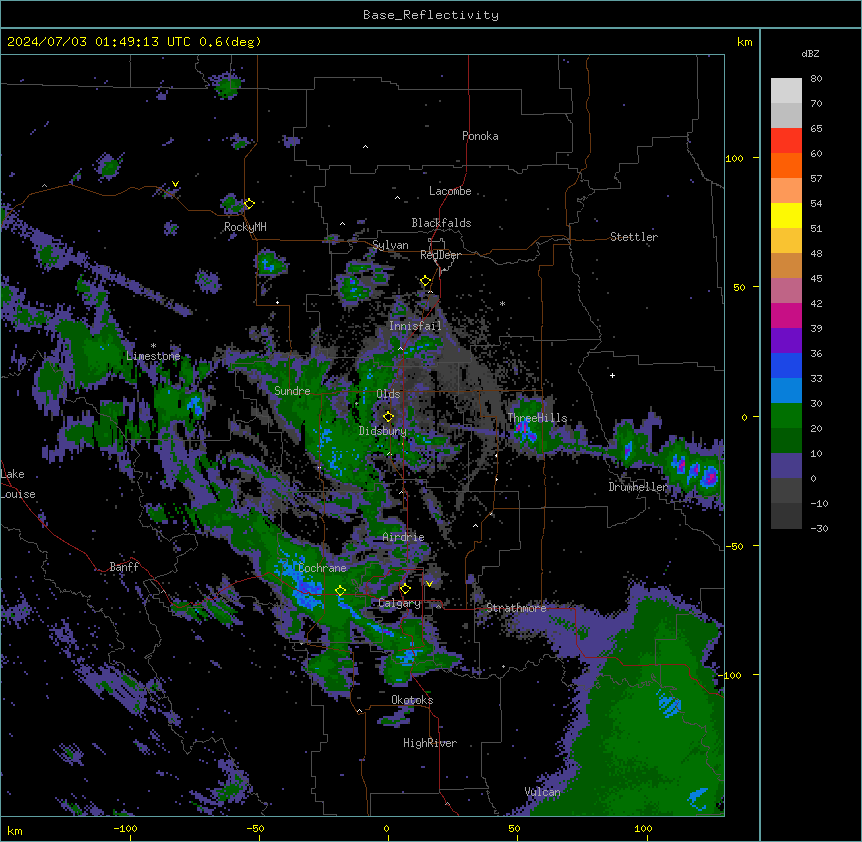The width and height of the screenshot is (862, 842).
Task: Select the Ponoka map label
Action: pyautogui.click(x=480, y=136)
